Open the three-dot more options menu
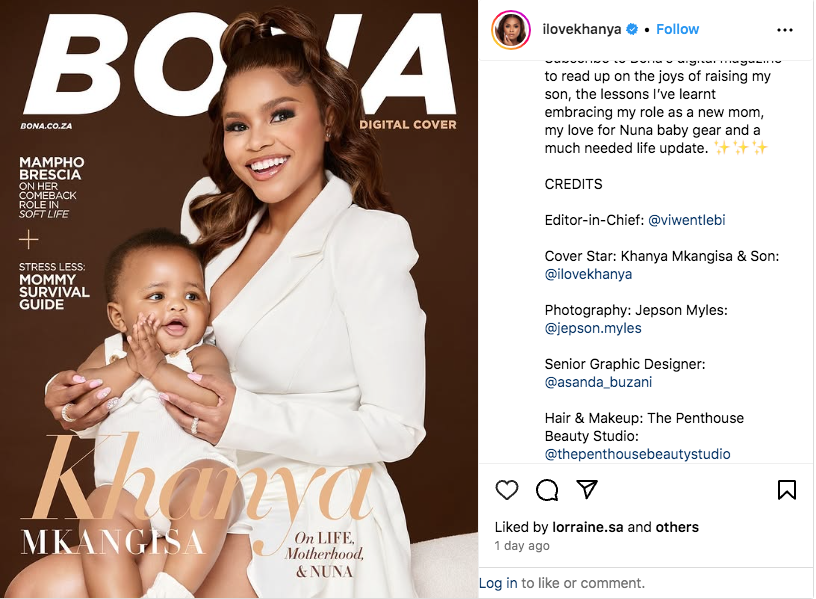The height and width of the screenshot is (599, 816). tap(785, 30)
